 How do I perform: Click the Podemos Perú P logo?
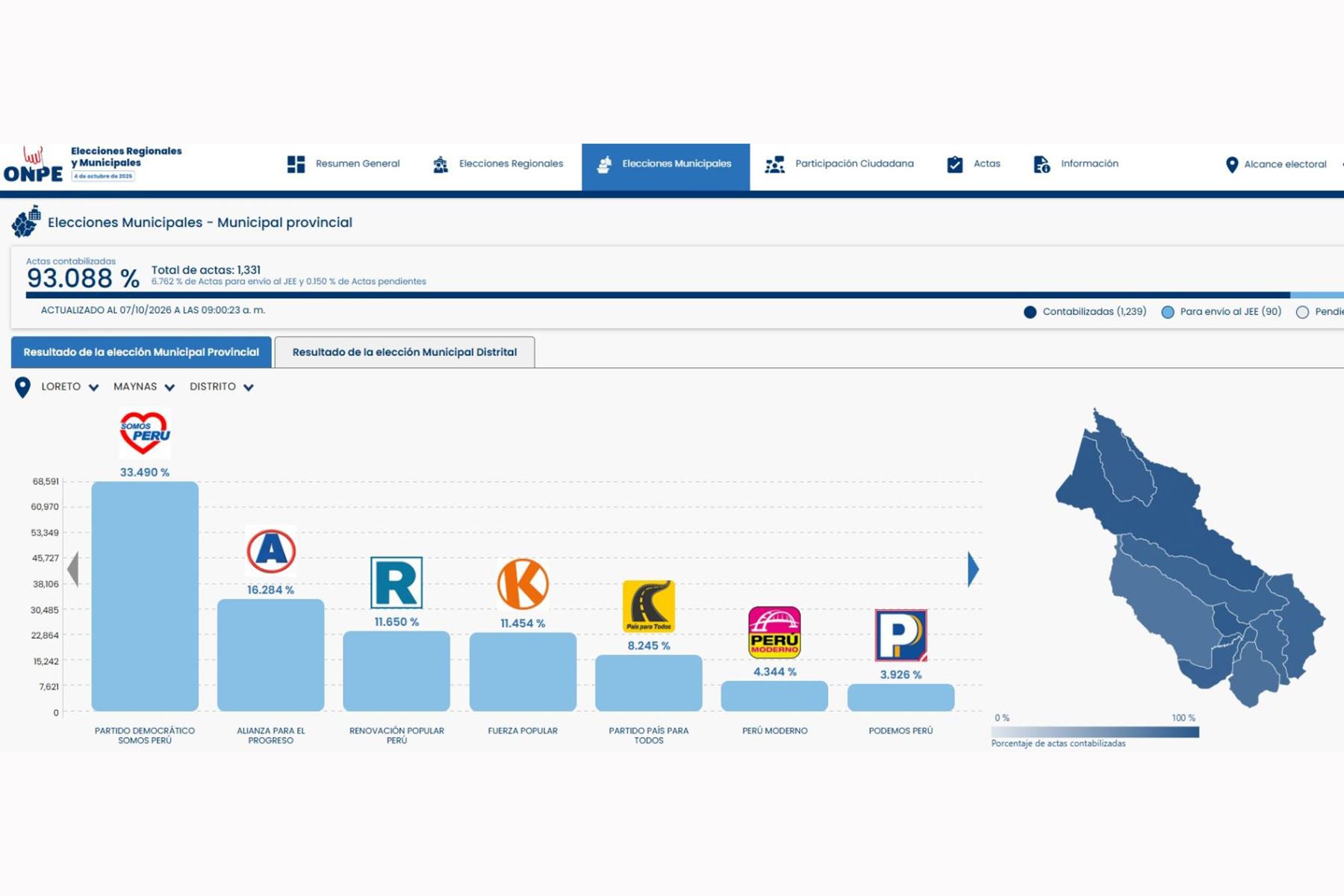coord(900,635)
